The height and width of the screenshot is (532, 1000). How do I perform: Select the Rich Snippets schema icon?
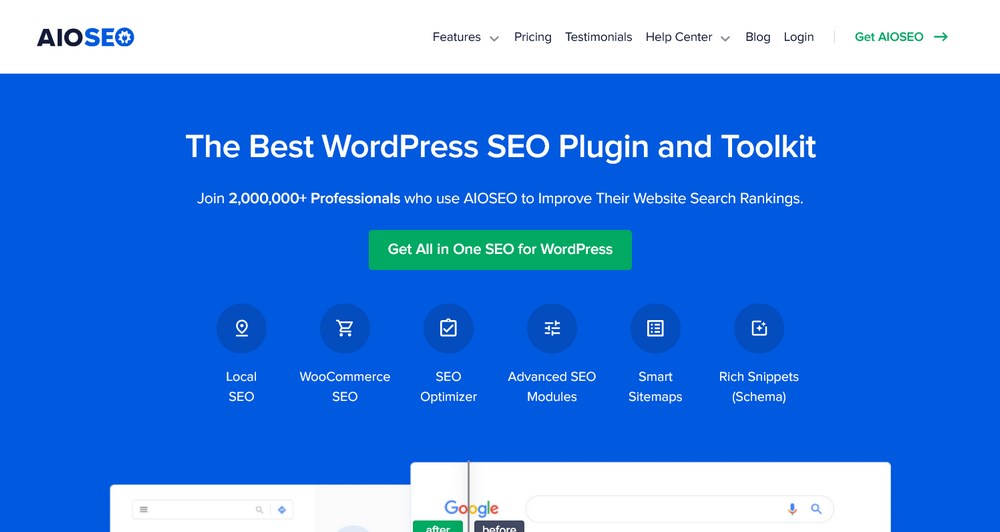click(759, 329)
